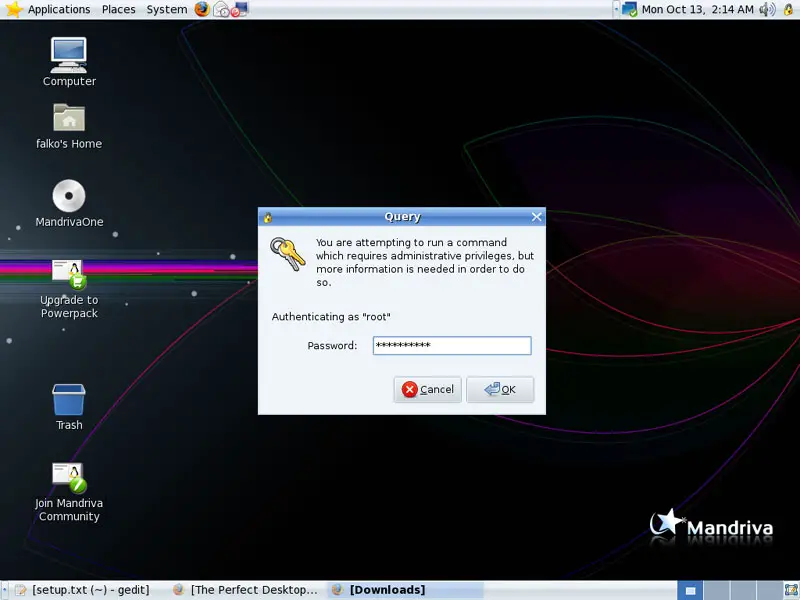This screenshot has width=800, height=600.
Task: Open the System menu
Action: pyautogui.click(x=166, y=9)
